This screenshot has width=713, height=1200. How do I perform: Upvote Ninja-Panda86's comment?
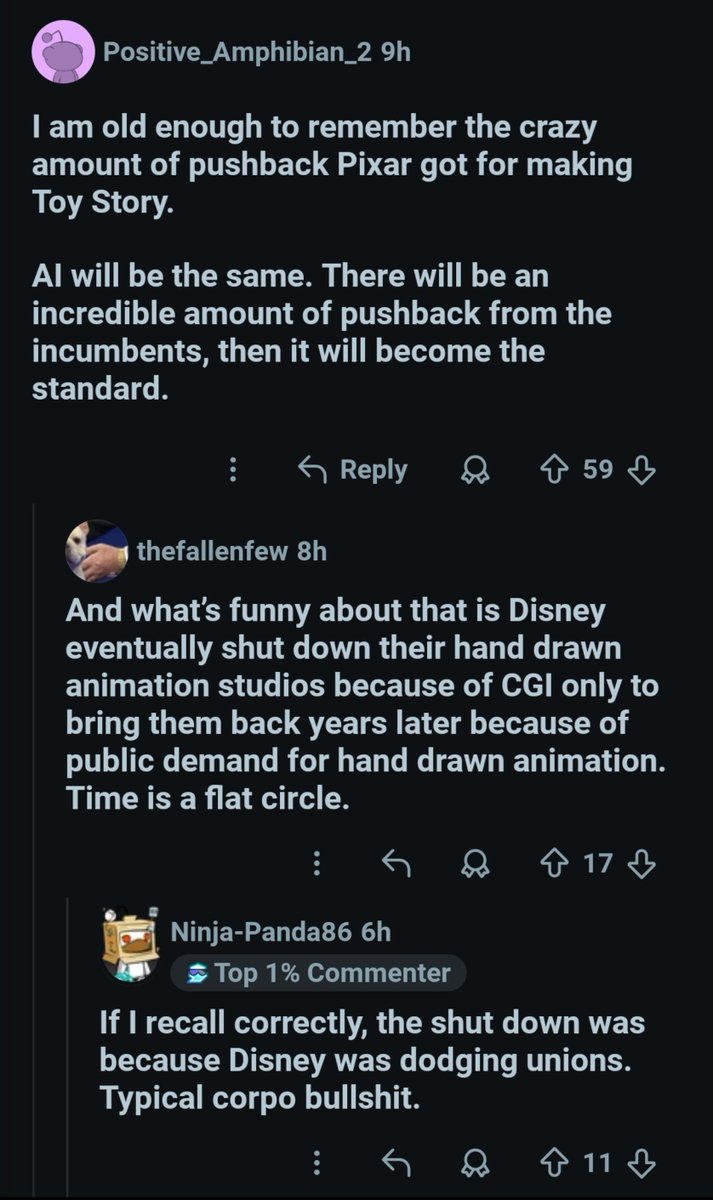(x=553, y=1162)
